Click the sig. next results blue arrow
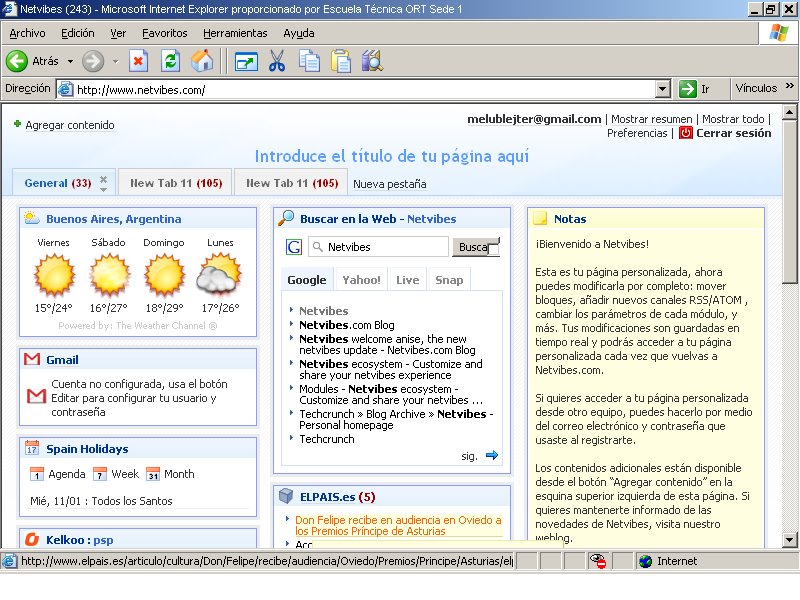The height and width of the screenshot is (600, 800). click(492, 455)
